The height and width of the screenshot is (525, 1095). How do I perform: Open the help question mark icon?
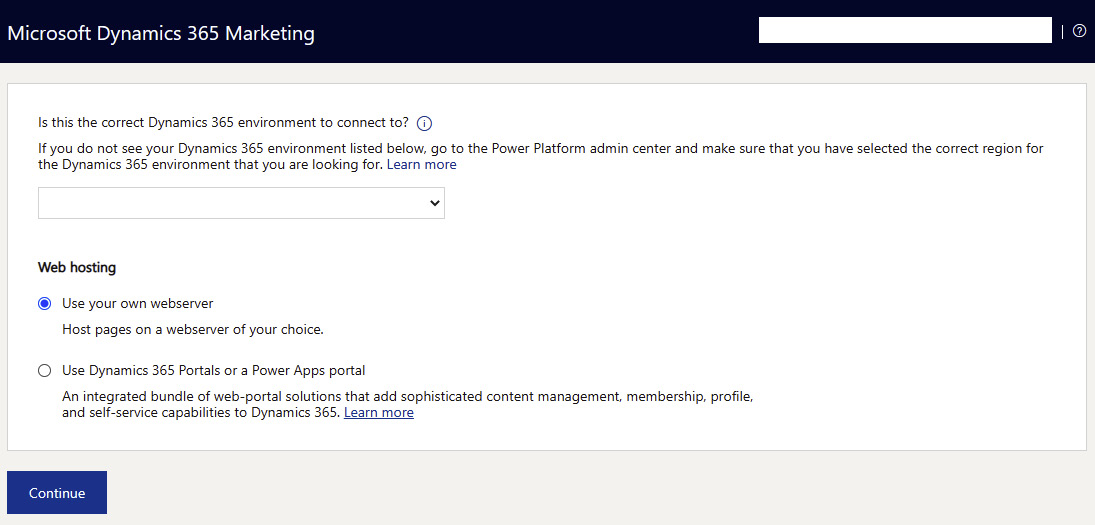pyautogui.click(x=1080, y=31)
